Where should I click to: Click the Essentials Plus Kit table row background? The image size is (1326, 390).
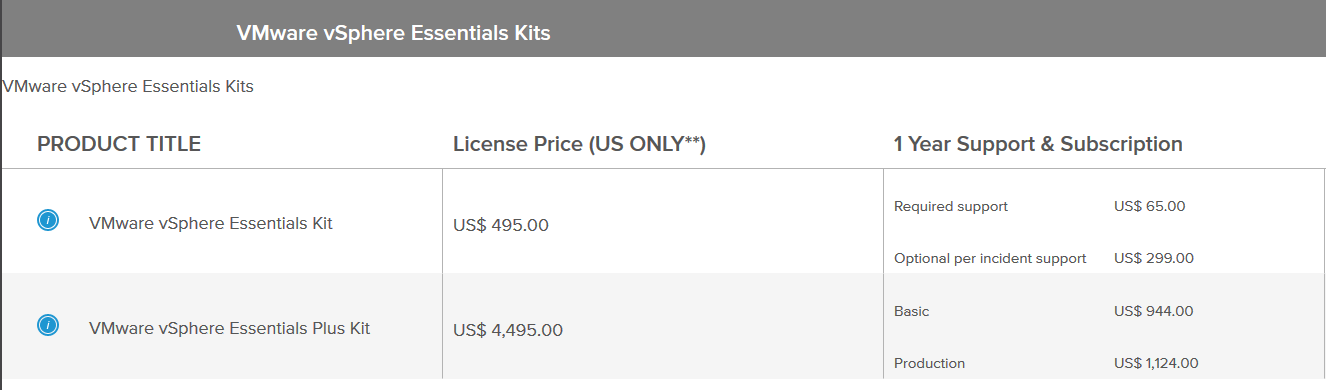click(664, 326)
